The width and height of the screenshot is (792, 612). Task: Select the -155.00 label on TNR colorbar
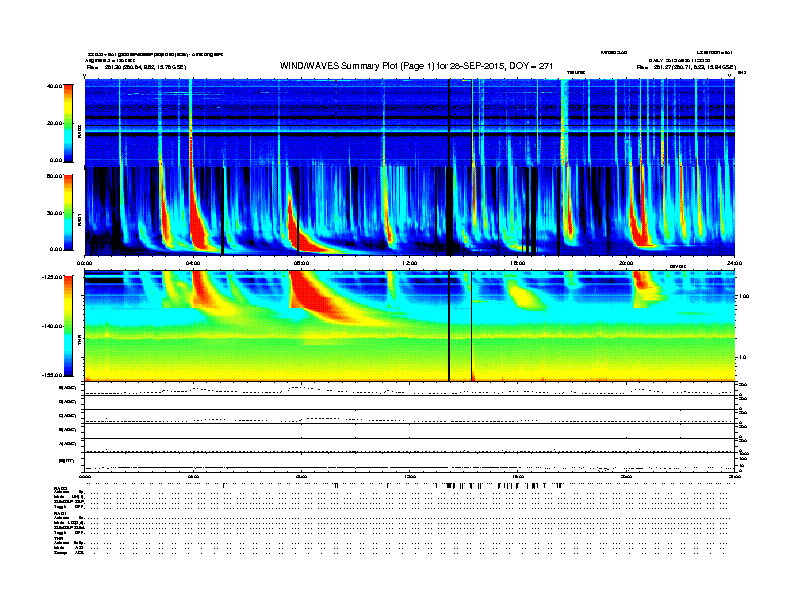pyautogui.click(x=52, y=375)
